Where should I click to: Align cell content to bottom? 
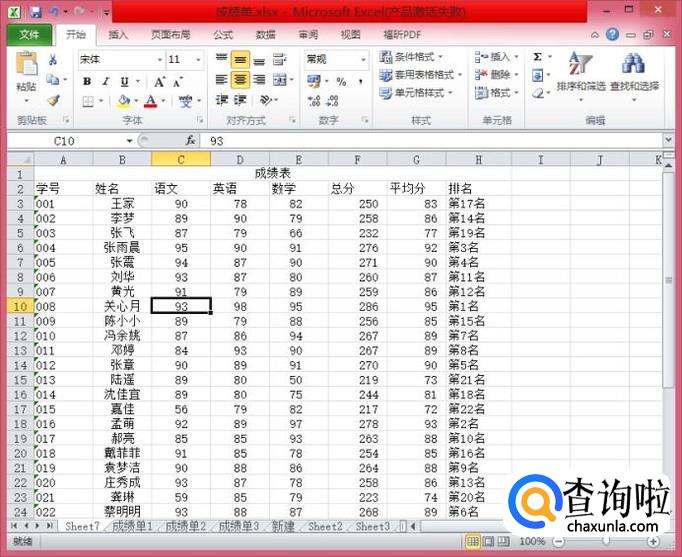pos(259,59)
